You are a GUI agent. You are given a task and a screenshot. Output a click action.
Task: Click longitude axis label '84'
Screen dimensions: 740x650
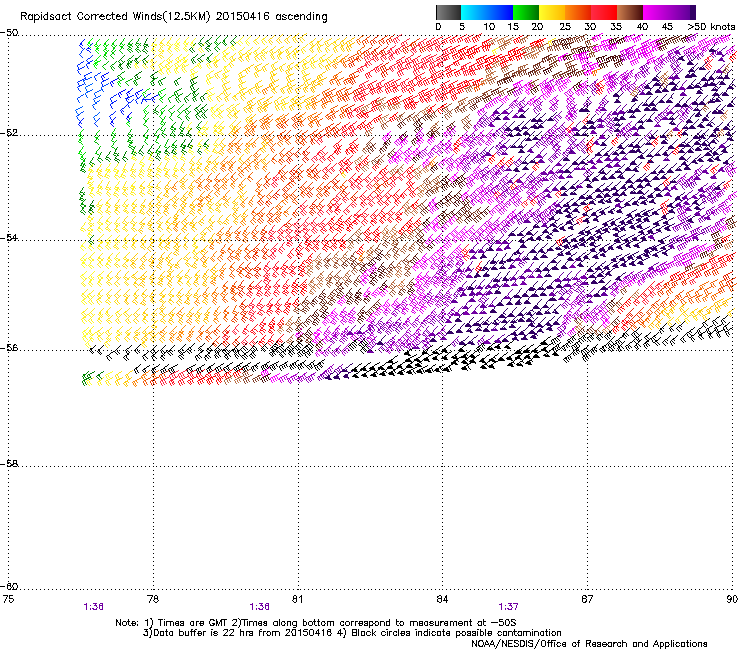coord(442,599)
